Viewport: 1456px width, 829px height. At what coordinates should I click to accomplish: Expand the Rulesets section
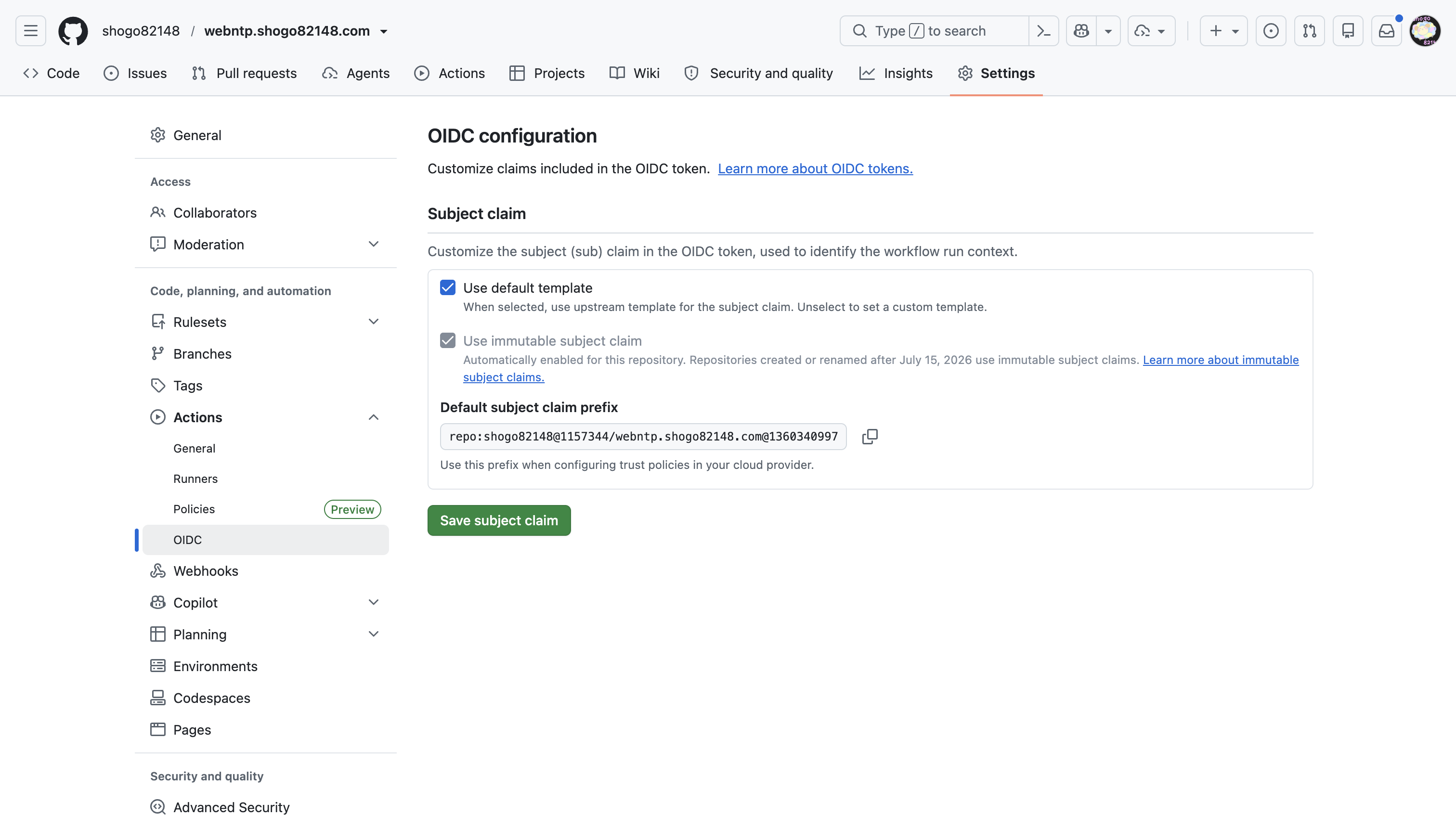(x=374, y=322)
